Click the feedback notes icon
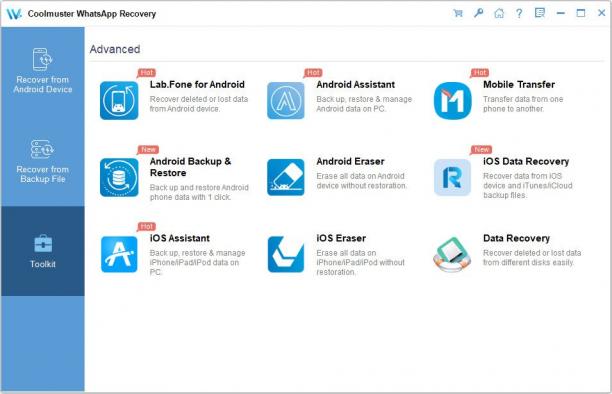The height and width of the screenshot is (394, 612). [x=540, y=13]
